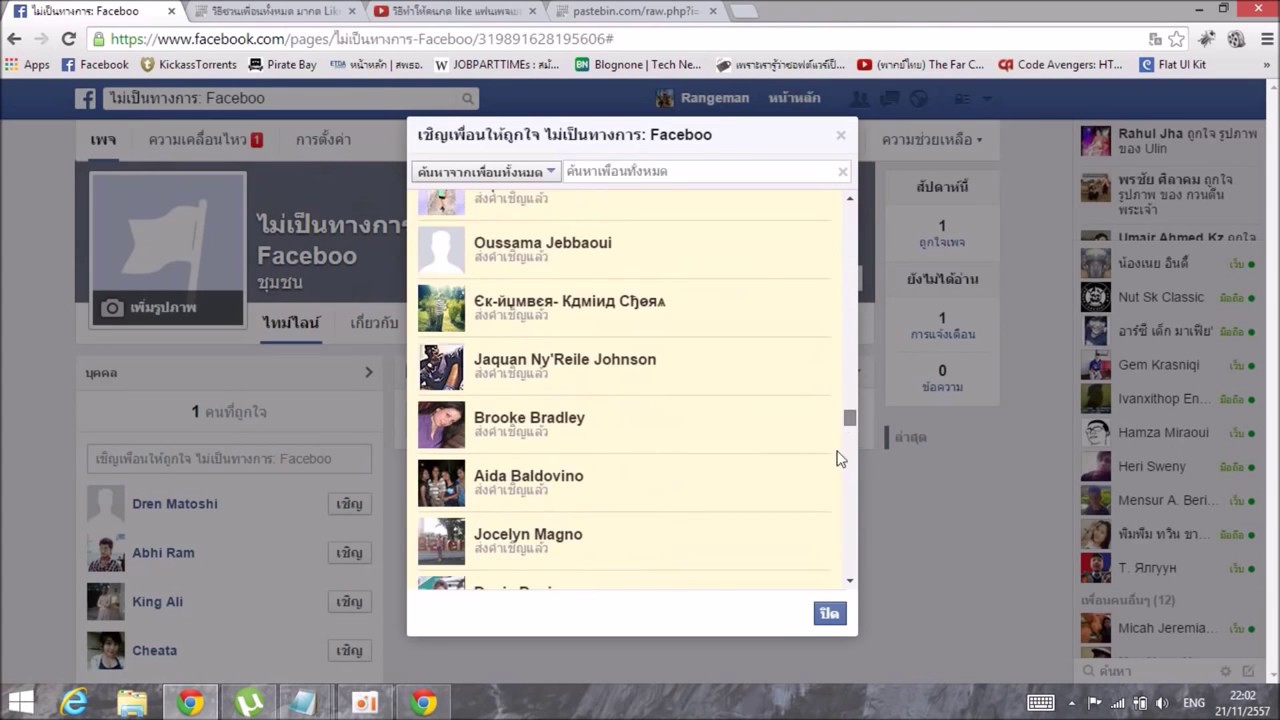
Task: Select Jaquan Ny'Reile Johnson in the list
Action: point(624,367)
